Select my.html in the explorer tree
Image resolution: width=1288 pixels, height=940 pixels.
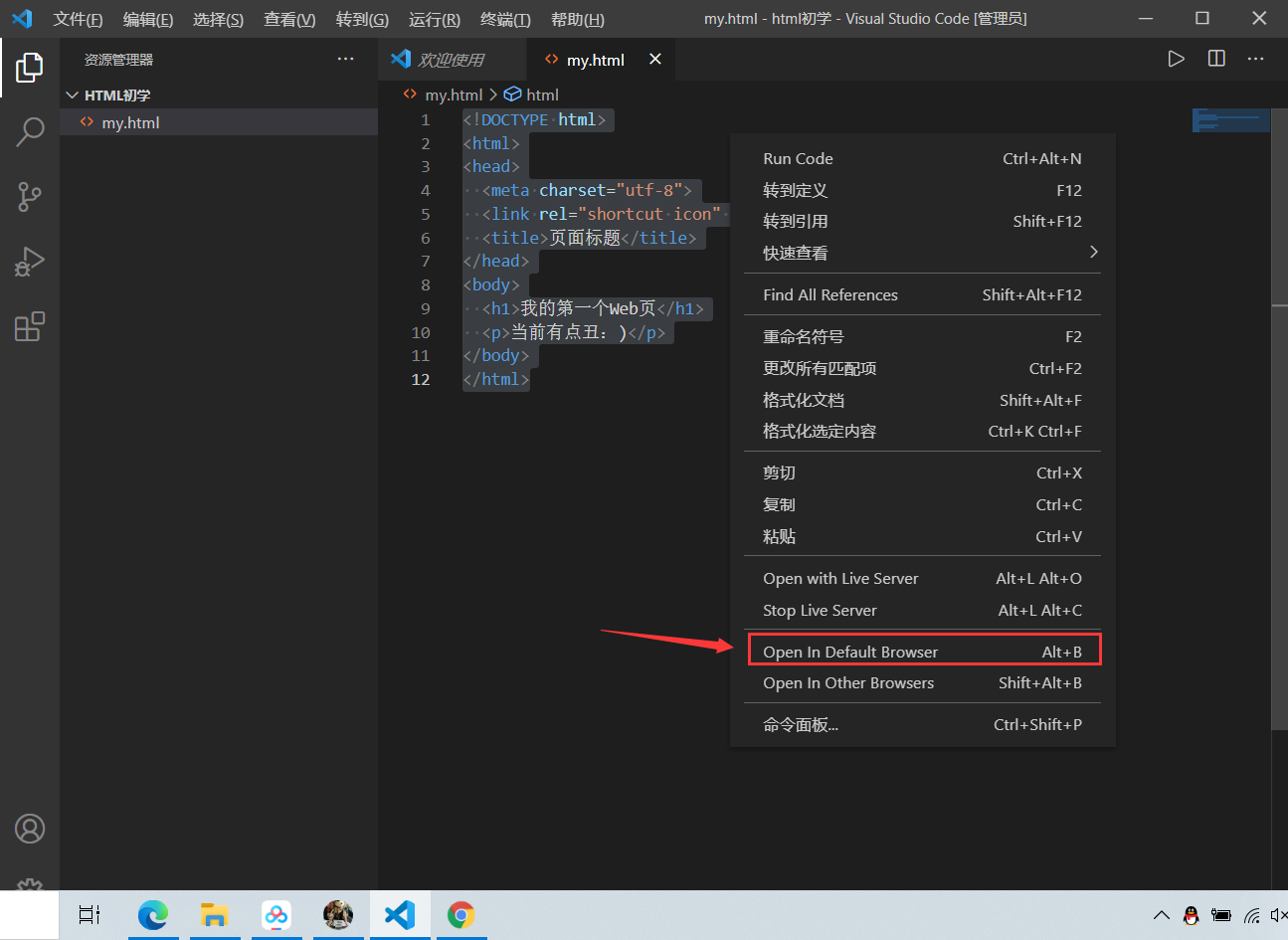219,122
